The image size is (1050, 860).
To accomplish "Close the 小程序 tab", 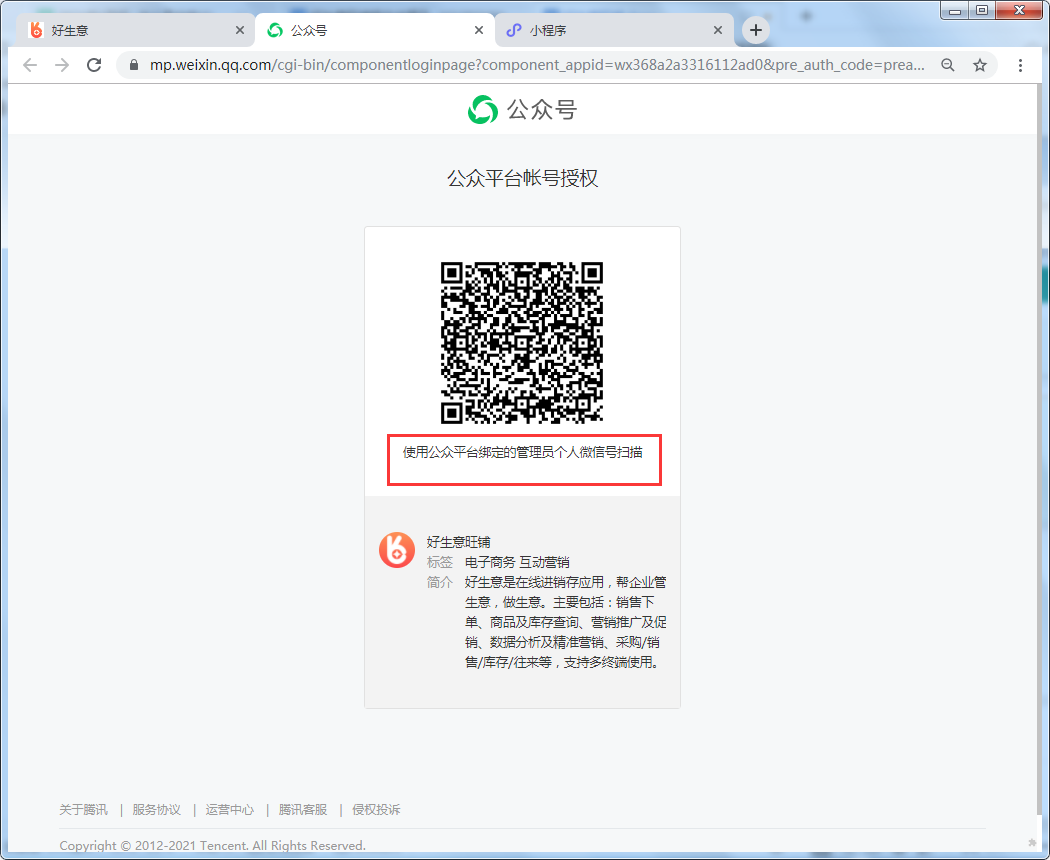I will tap(718, 30).
